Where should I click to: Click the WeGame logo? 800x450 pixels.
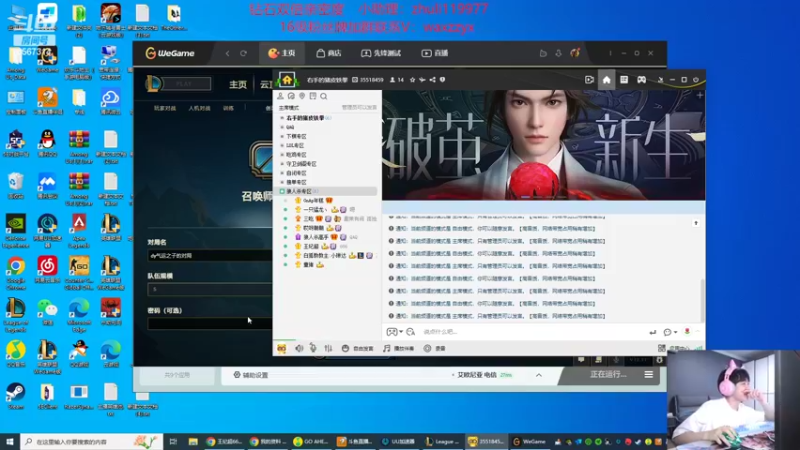click(170, 53)
